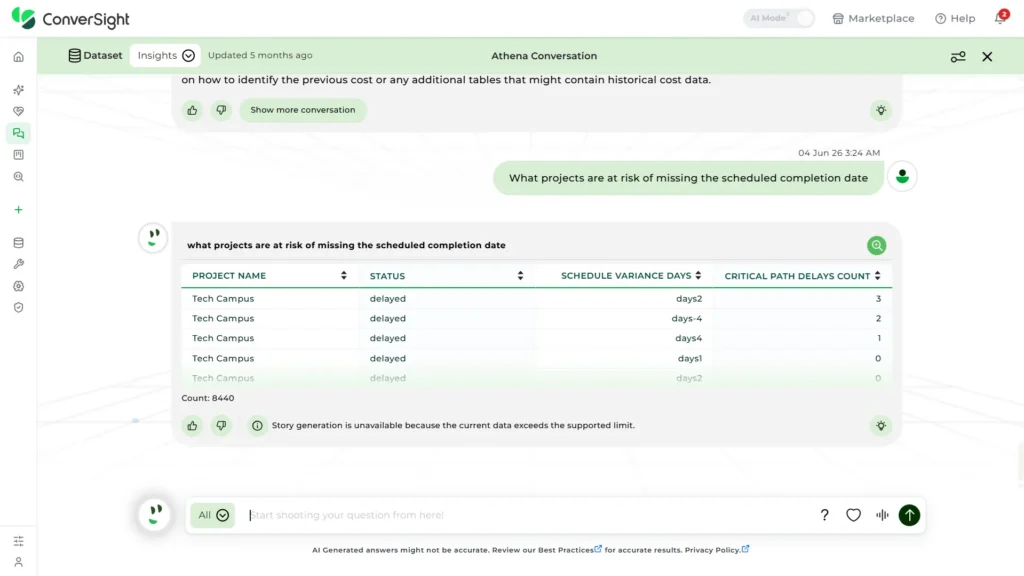Start voice input with waveform icon
Viewport: 1024px width, 576px height.
point(882,515)
